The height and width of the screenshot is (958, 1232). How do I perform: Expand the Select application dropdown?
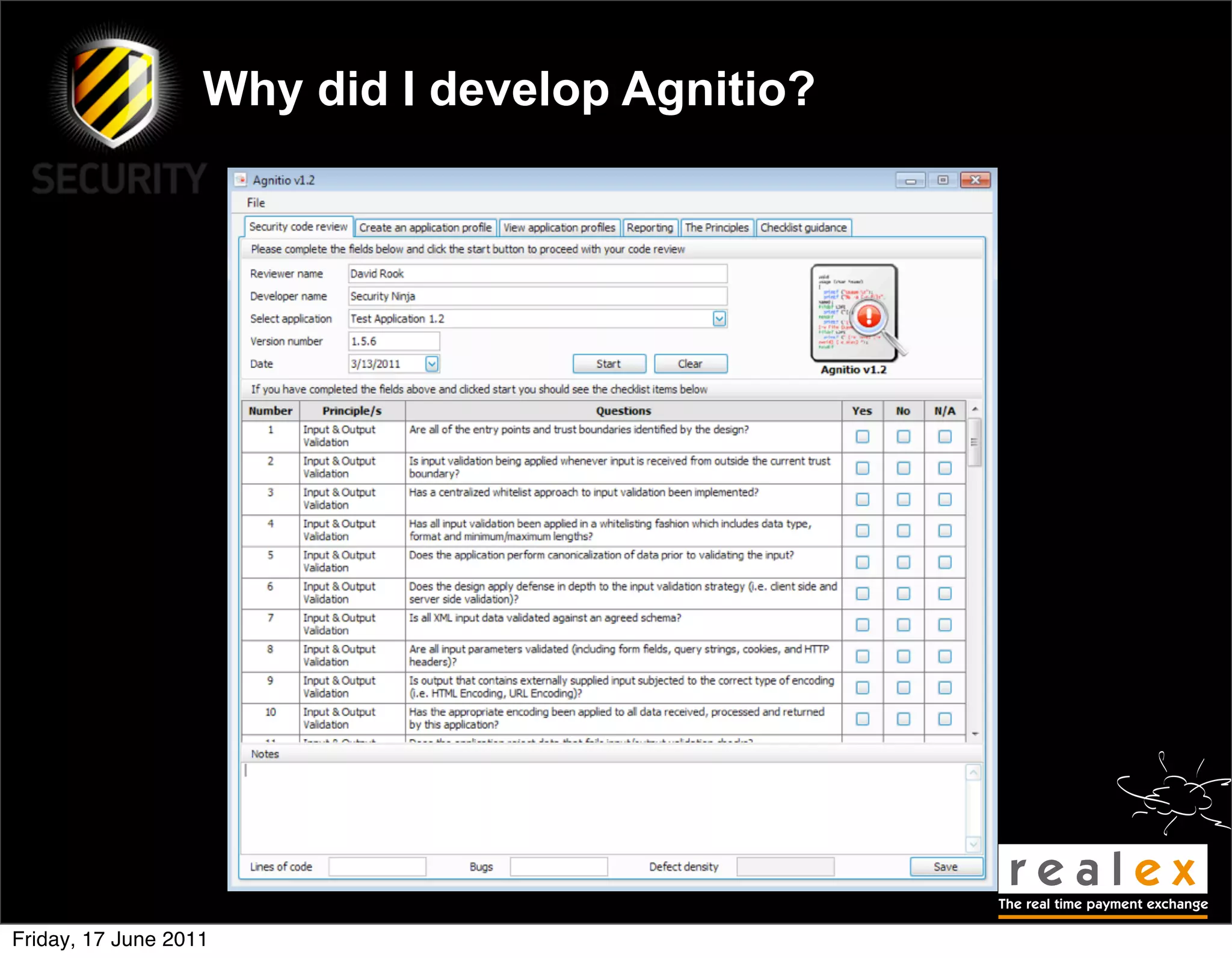click(719, 319)
